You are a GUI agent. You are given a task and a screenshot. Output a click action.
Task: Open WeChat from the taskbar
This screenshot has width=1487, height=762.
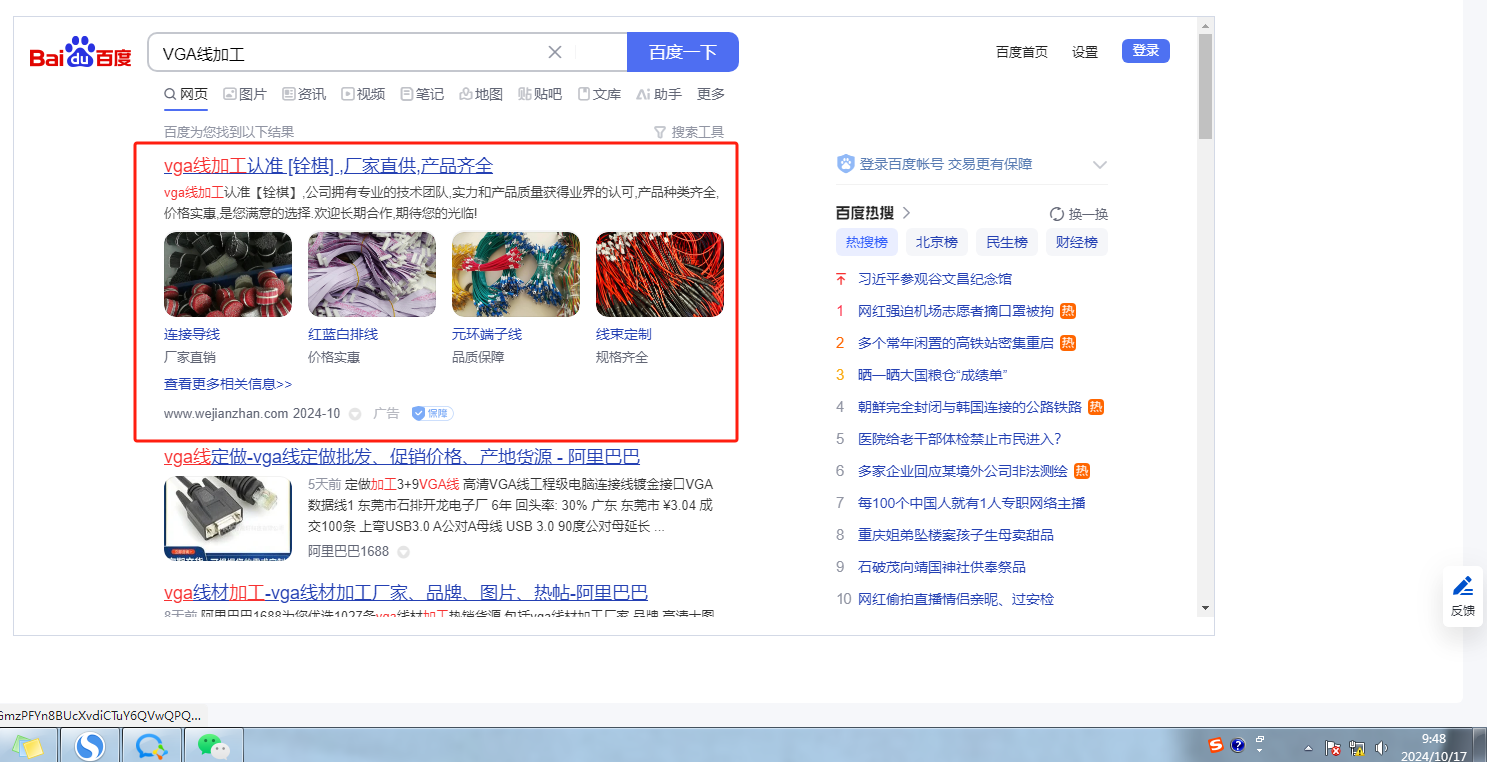tap(213, 746)
